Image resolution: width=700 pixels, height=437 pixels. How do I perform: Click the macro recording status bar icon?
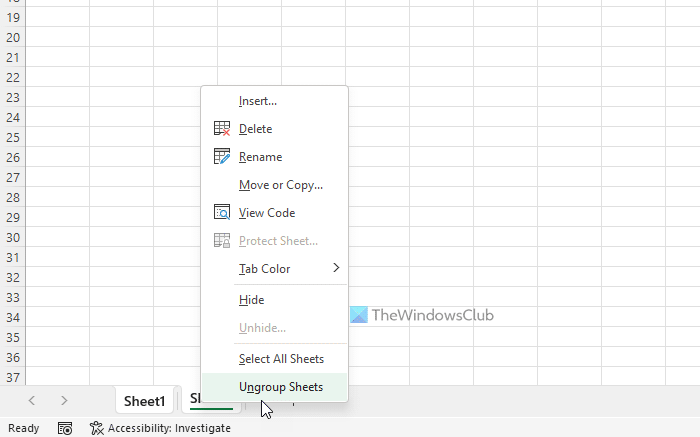click(65, 428)
